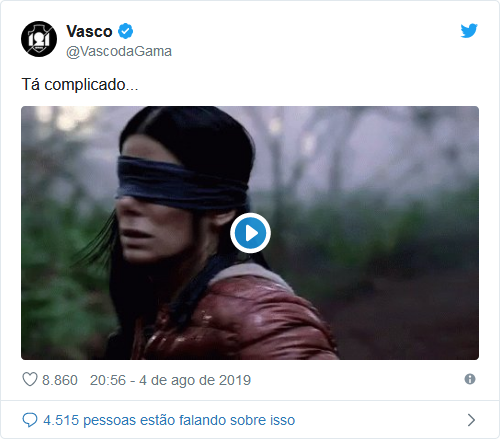Play the embedded video
500x439 pixels.
click(x=250, y=233)
